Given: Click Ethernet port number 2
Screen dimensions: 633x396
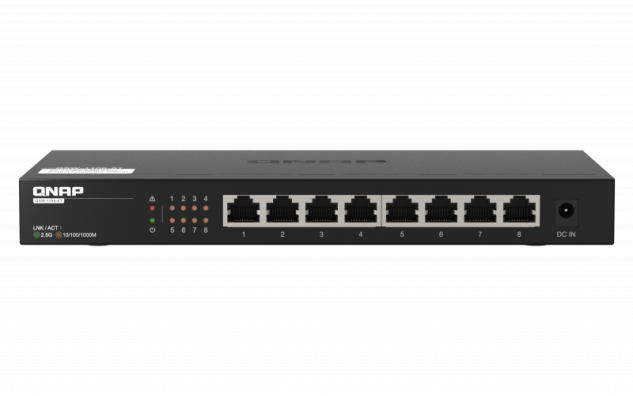Looking at the screenshot, I should 283,210.
